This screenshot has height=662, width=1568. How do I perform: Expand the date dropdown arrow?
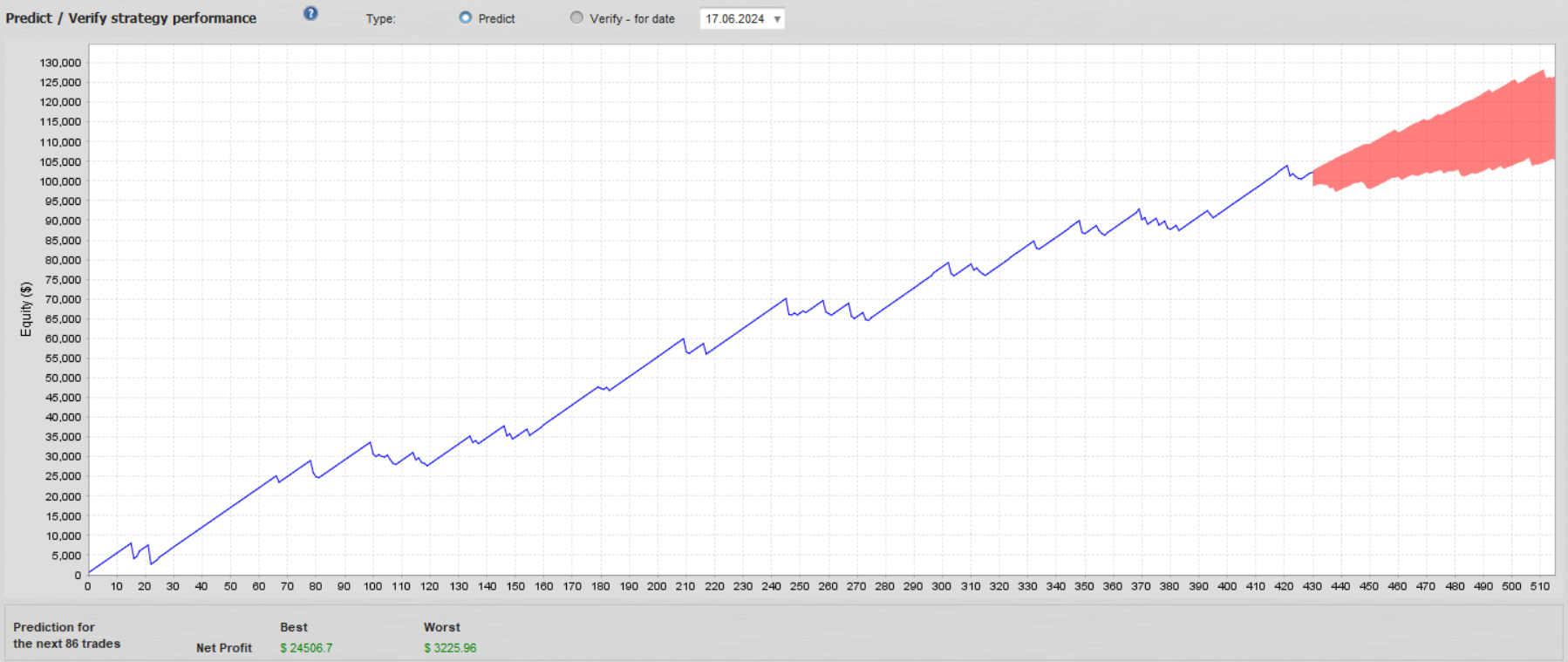coord(776,19)
